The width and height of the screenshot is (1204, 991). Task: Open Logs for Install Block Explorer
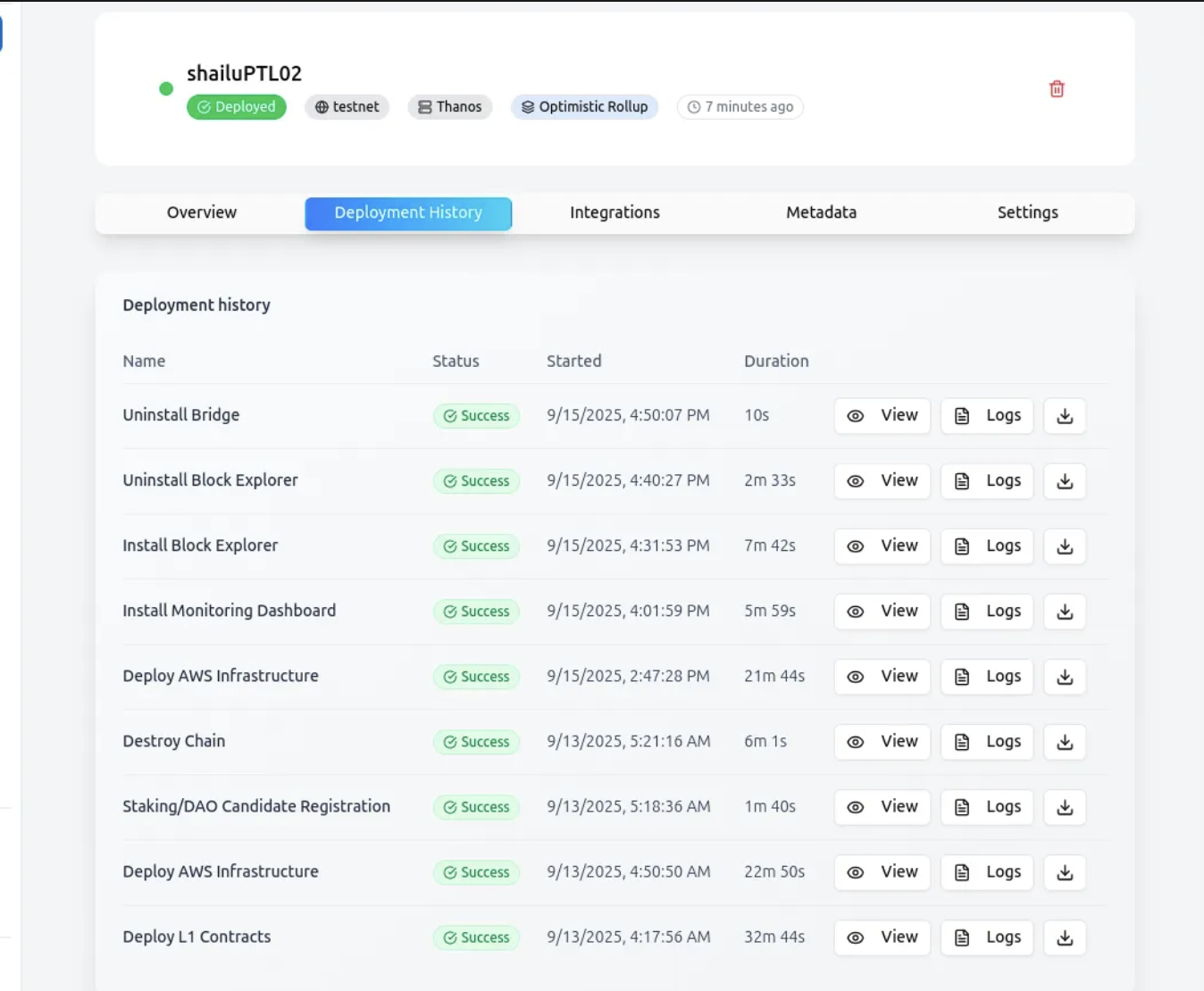[987, 546]
